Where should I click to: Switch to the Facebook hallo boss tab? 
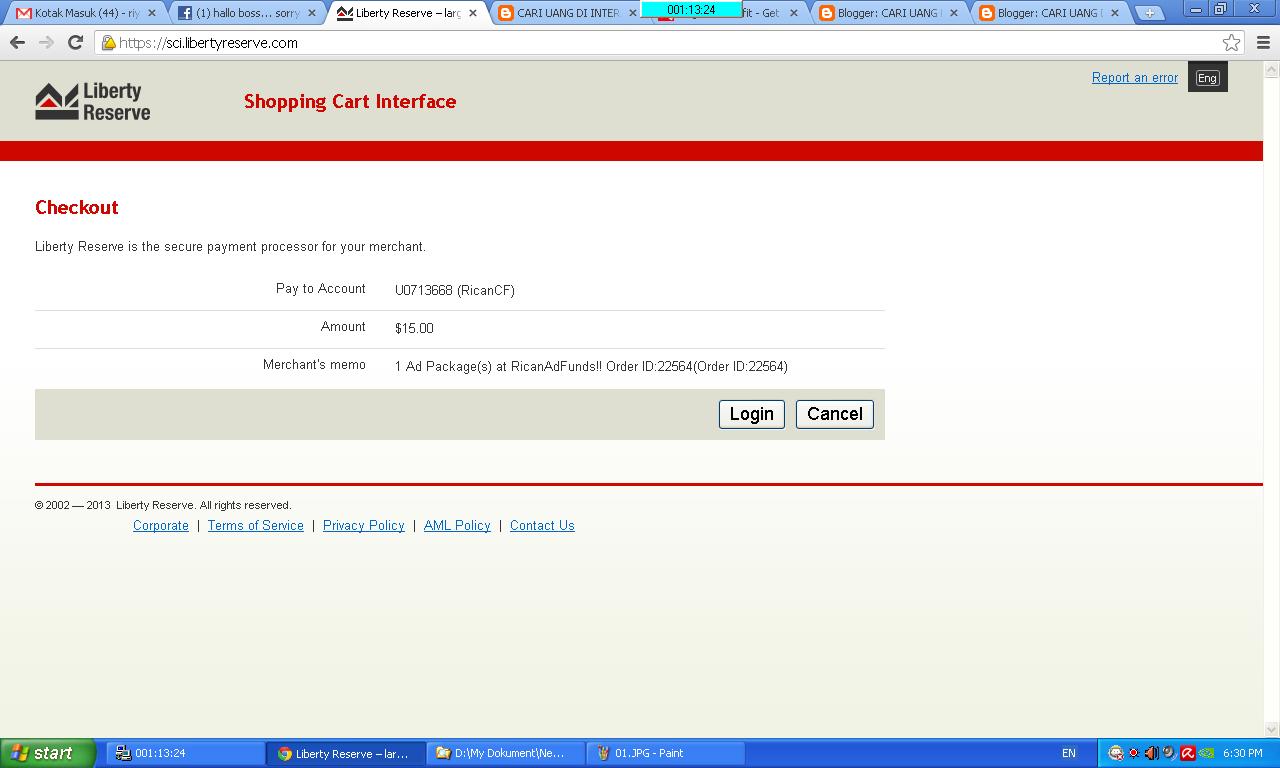tap(248, 13)
